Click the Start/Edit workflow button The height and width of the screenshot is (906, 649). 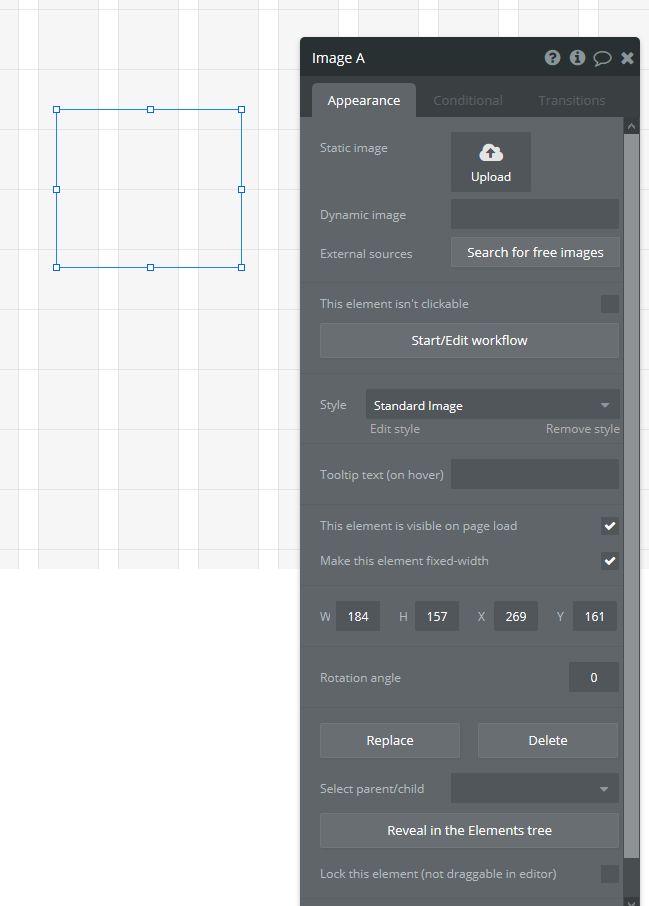tap(469, 340)
